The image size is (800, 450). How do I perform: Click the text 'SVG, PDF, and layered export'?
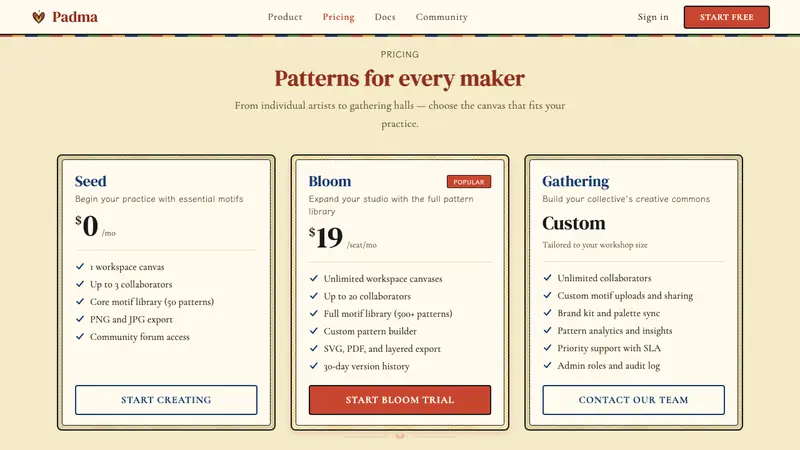pyautogui.click(x=382, y=349)
